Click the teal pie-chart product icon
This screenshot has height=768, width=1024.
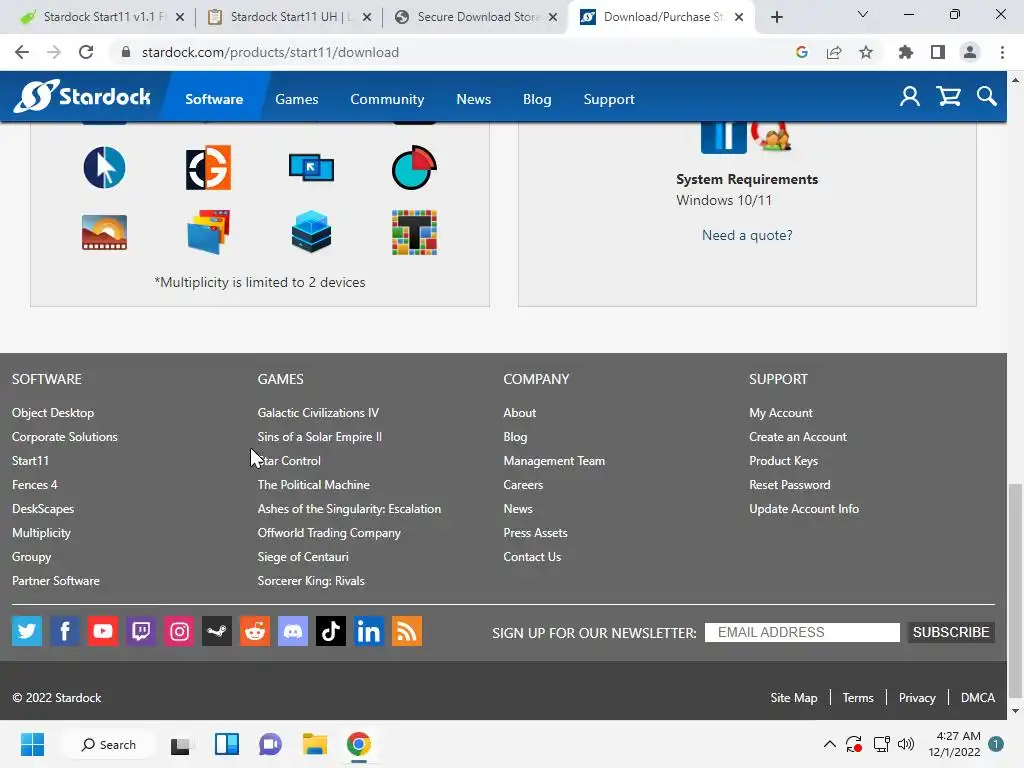[414, 168]
